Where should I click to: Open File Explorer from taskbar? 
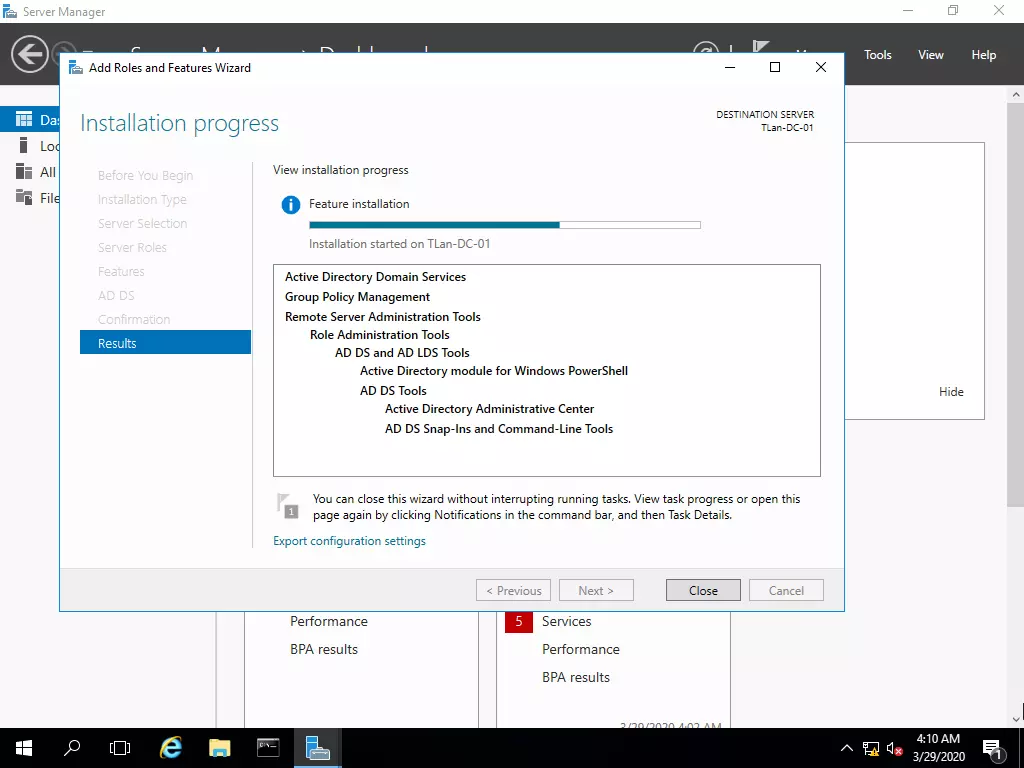click(x=219, y=748)
